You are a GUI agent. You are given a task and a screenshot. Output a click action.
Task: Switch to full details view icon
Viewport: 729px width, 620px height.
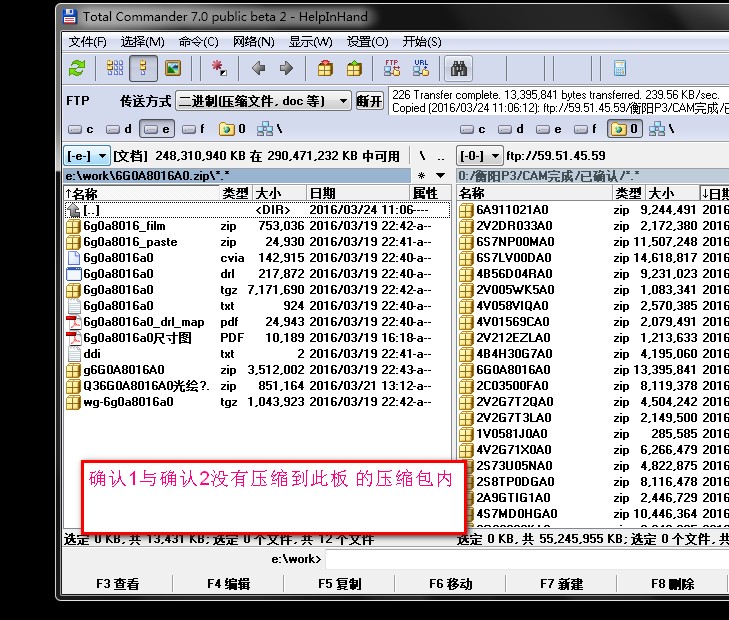143,68
